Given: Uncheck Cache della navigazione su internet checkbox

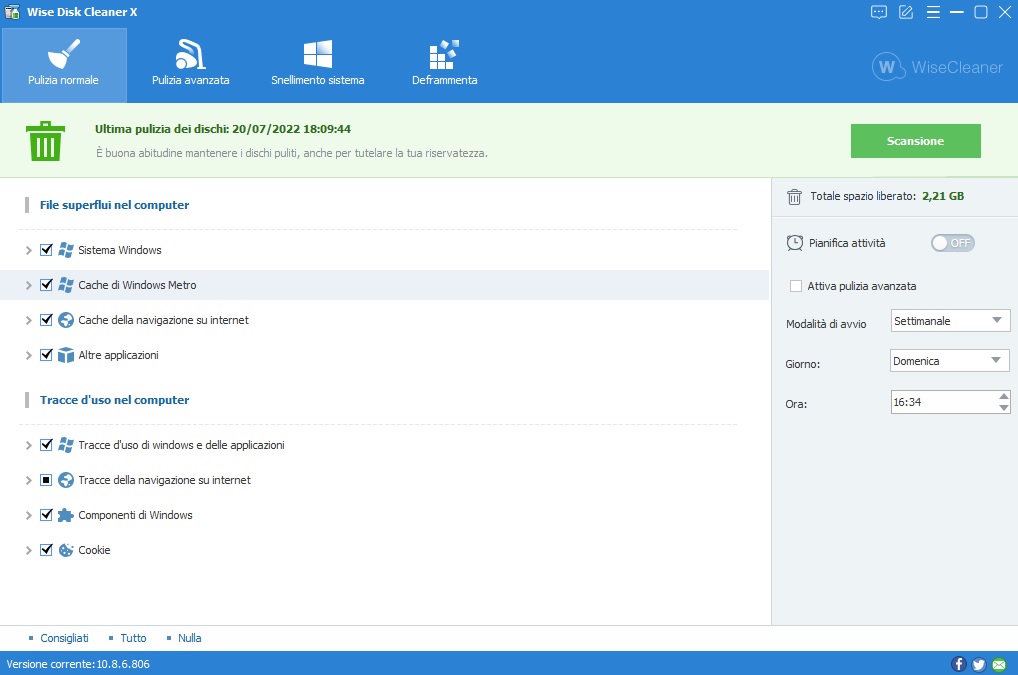Looking at the screenshot, I should click(x=46, y=320).
